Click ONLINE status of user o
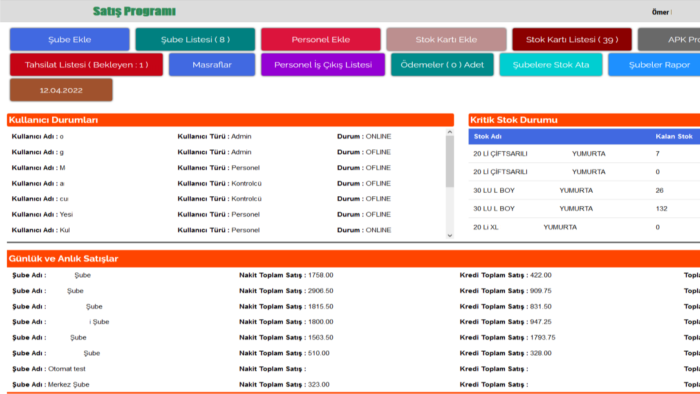Screen dimensions: 700x394 378,137
